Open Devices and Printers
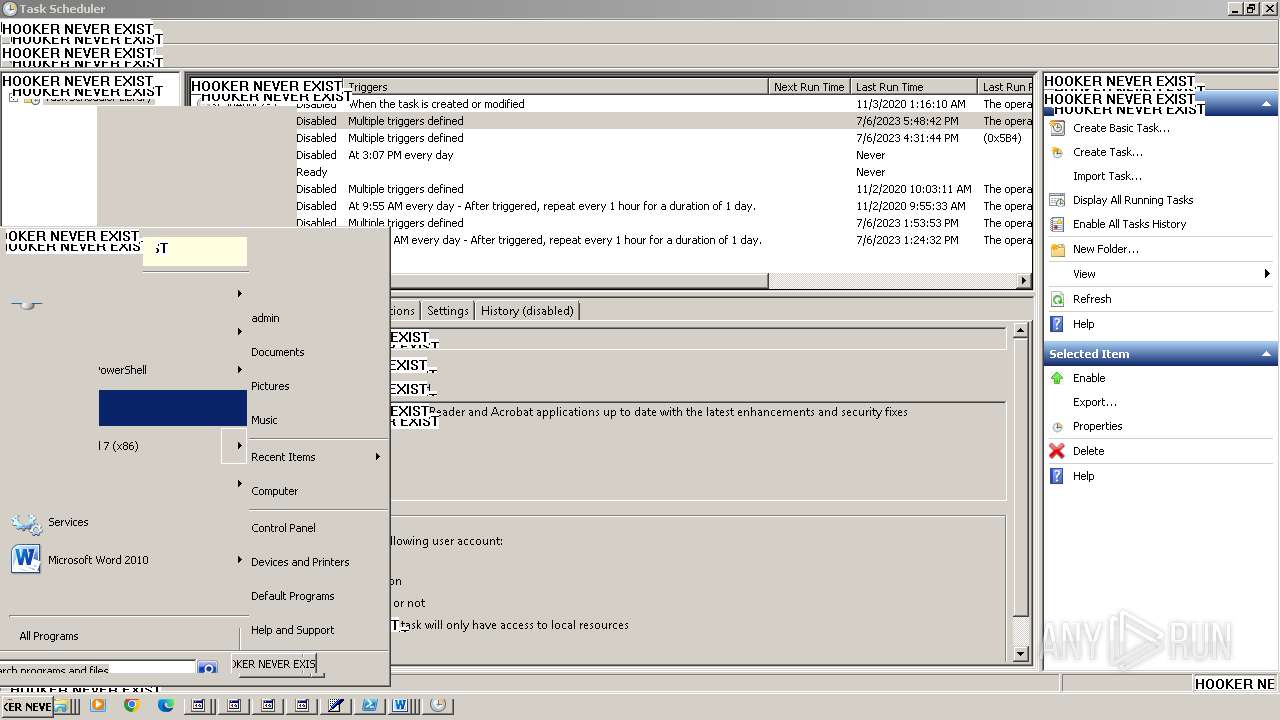The width and height of the screenshot is (1280, 720). point(300,562)
